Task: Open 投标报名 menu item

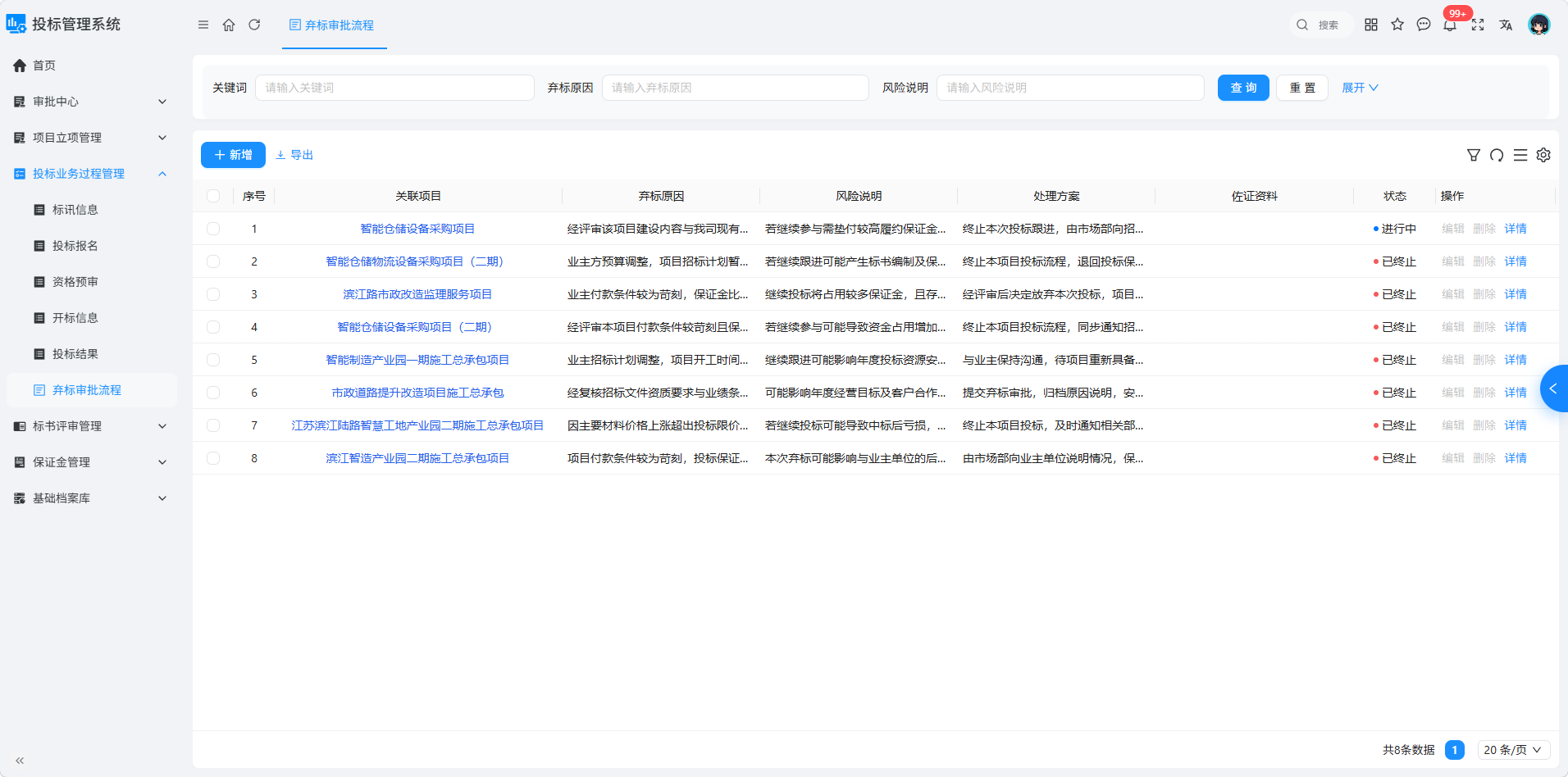Action: click(91, 246)
